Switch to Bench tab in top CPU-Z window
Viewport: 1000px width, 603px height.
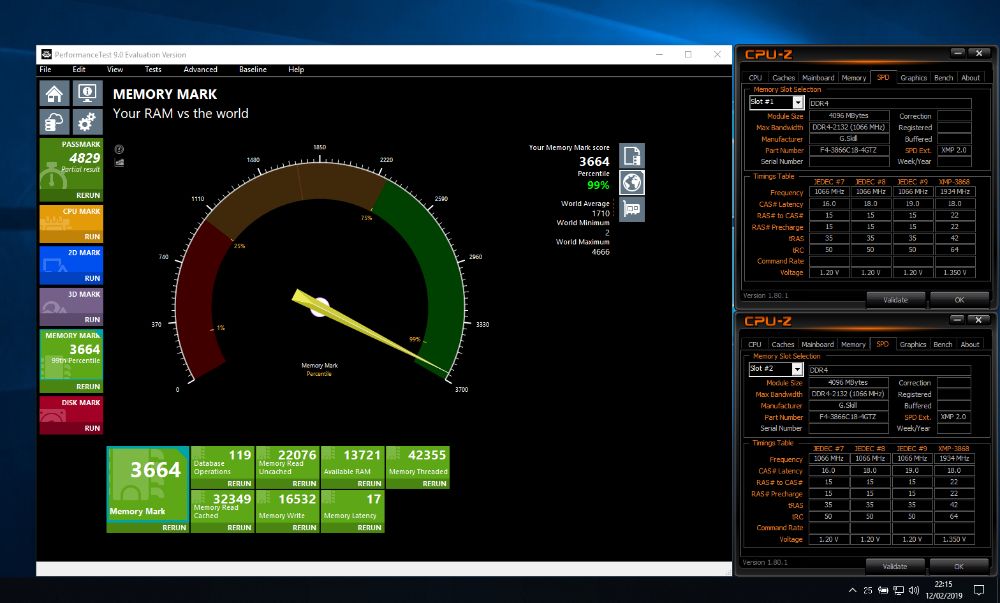(943, 78)
